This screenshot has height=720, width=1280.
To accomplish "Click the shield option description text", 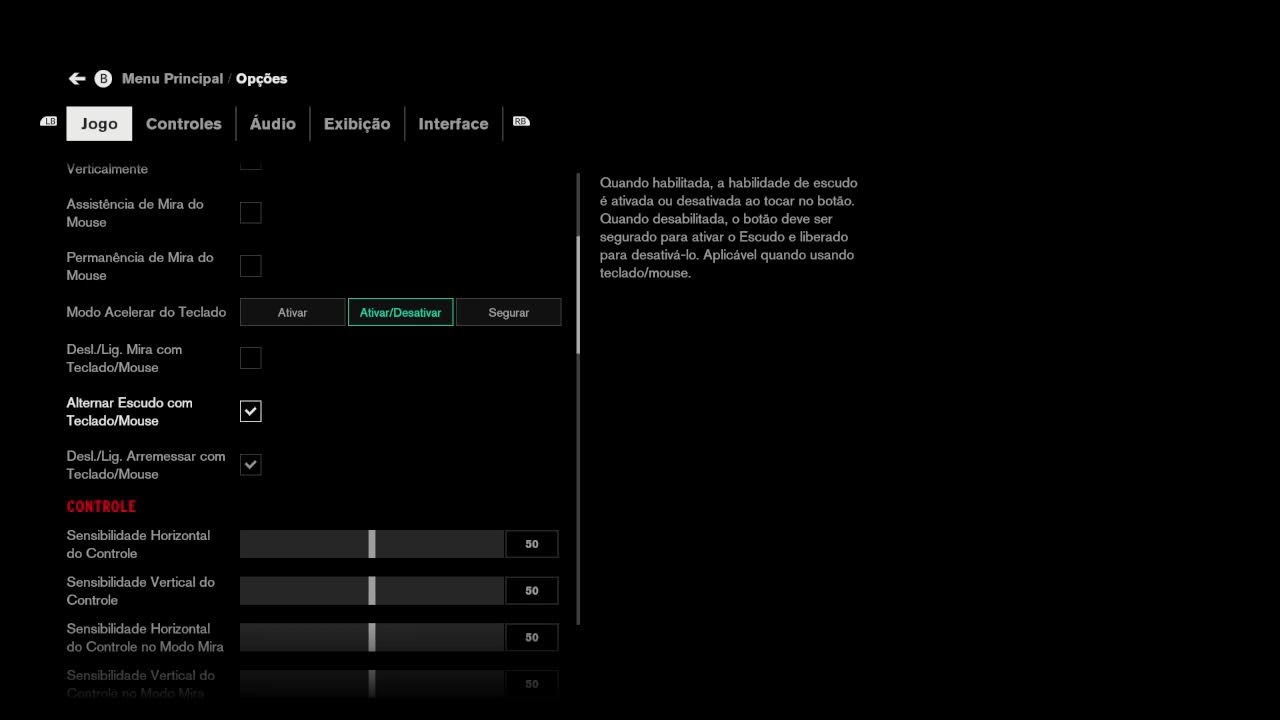I will [728, 228].
